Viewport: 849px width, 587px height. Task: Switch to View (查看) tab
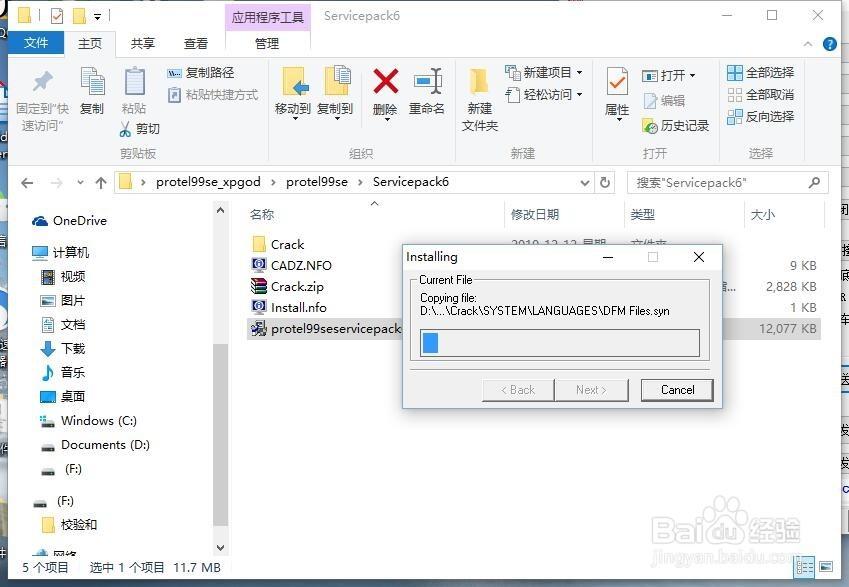(x=196, y=44)
